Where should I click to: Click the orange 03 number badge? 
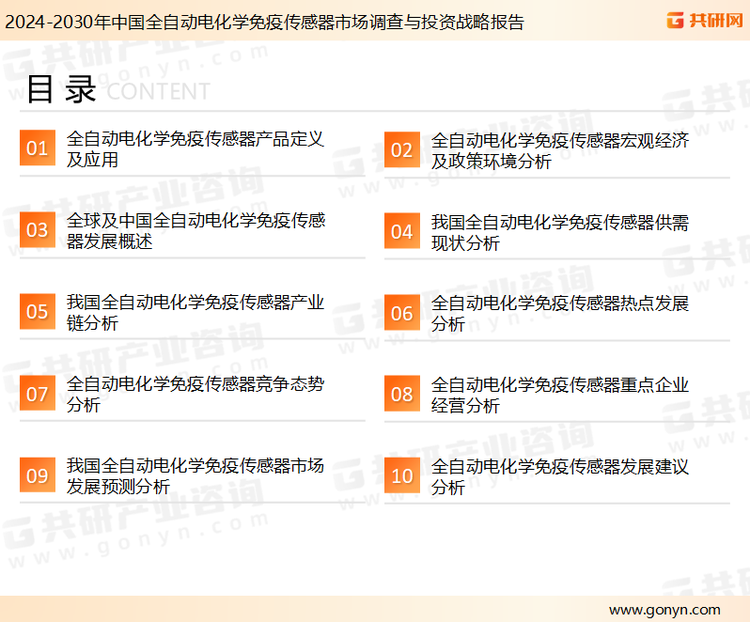[37, 230]
